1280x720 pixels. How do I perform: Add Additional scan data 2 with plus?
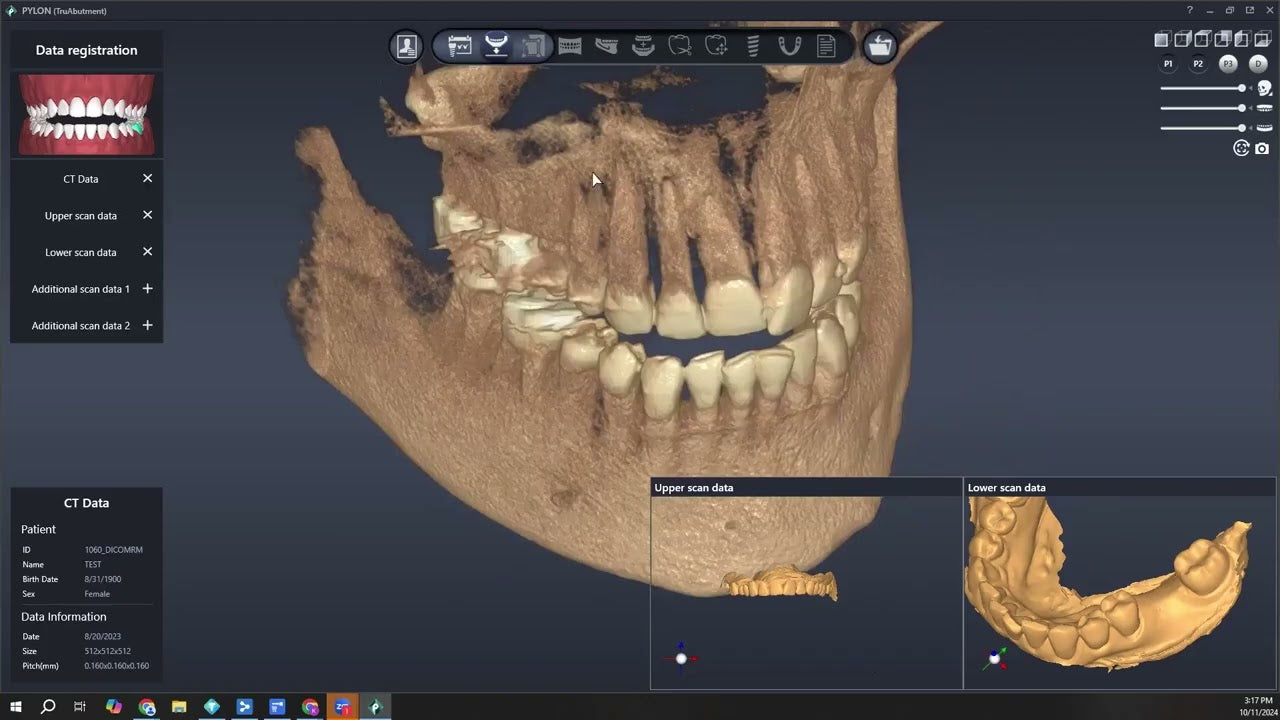(x=147, y=325)
